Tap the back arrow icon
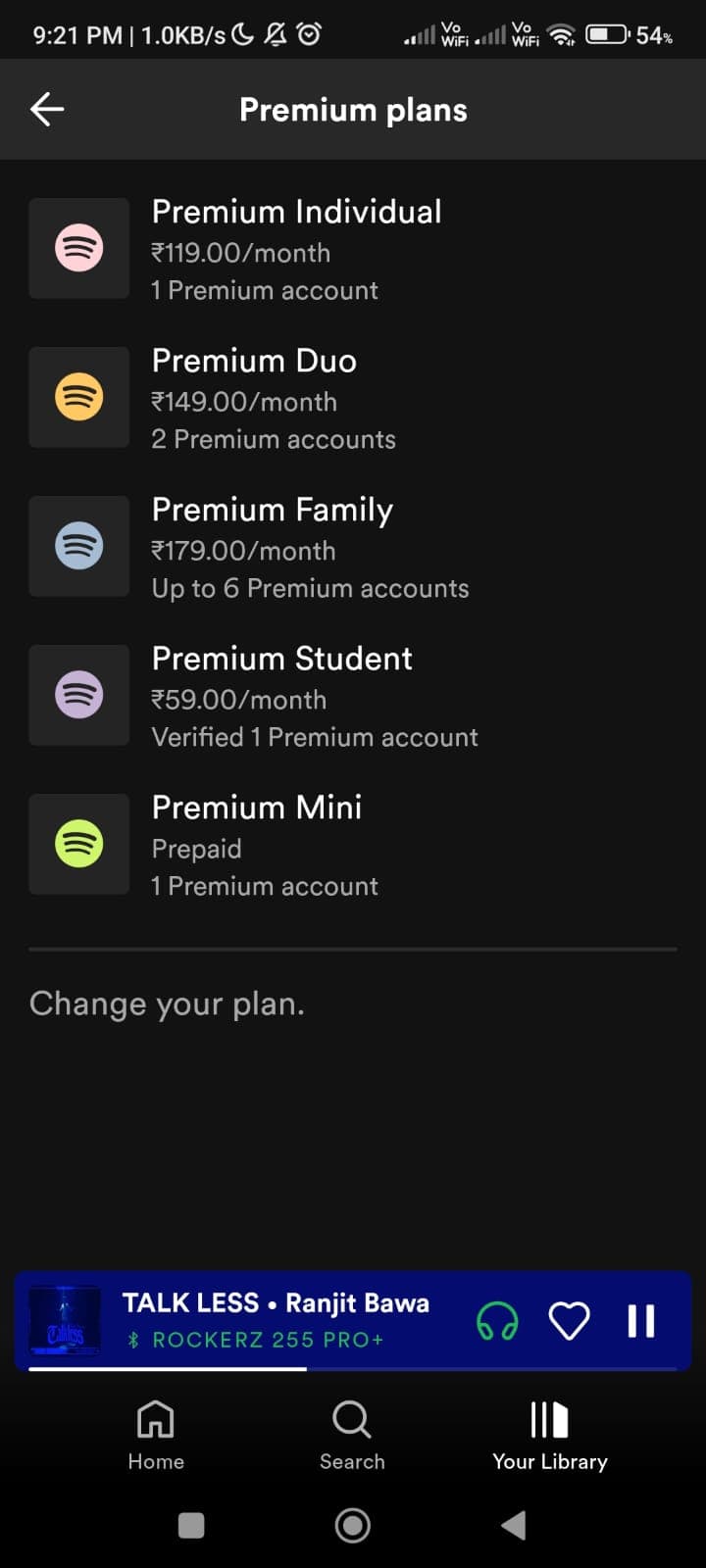Viewport: 706px width, 1568px height. coord(47,110)
